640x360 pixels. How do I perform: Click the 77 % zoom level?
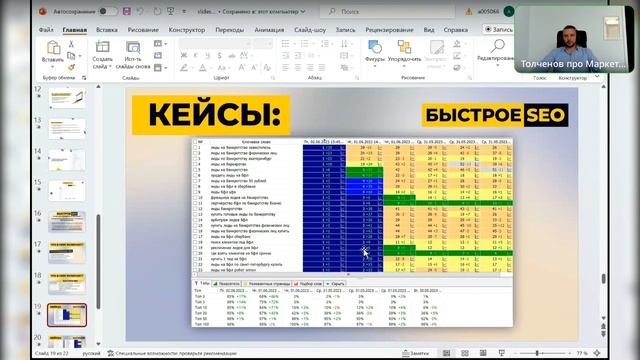(582, 353)
